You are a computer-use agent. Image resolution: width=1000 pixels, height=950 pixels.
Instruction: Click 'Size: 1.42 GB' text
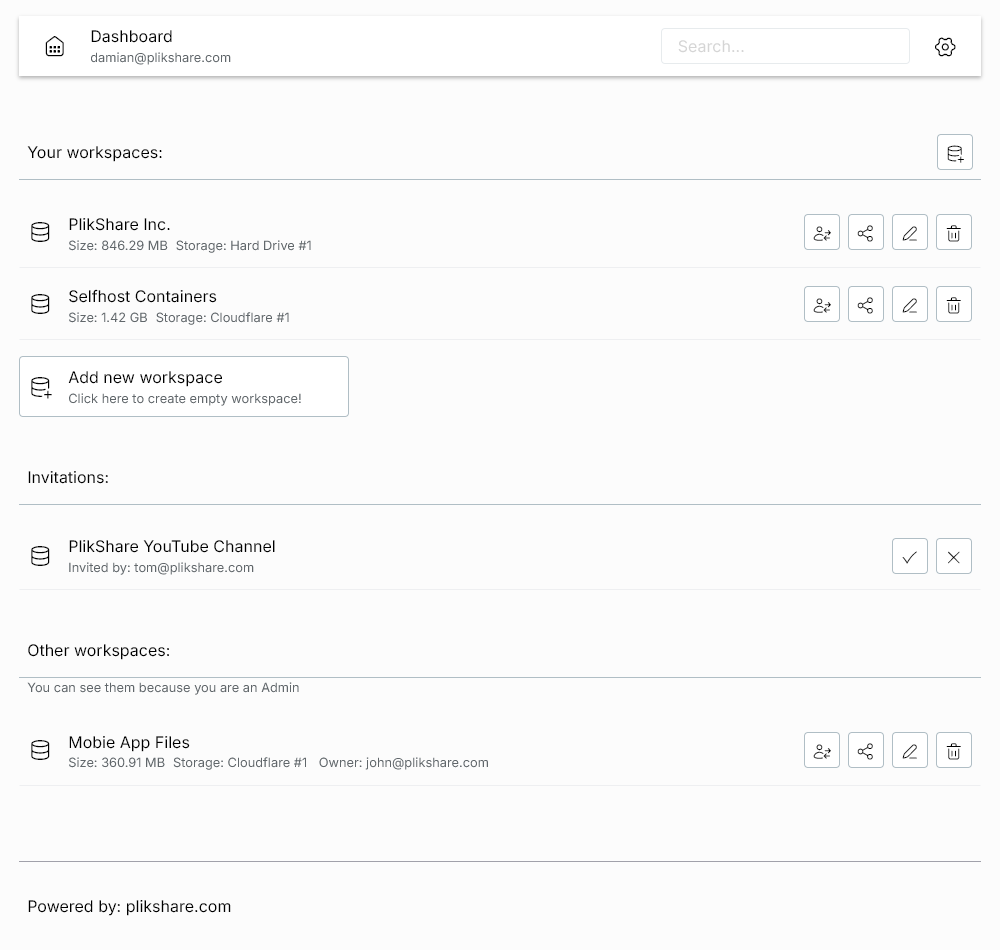click(x=108, y=318)
